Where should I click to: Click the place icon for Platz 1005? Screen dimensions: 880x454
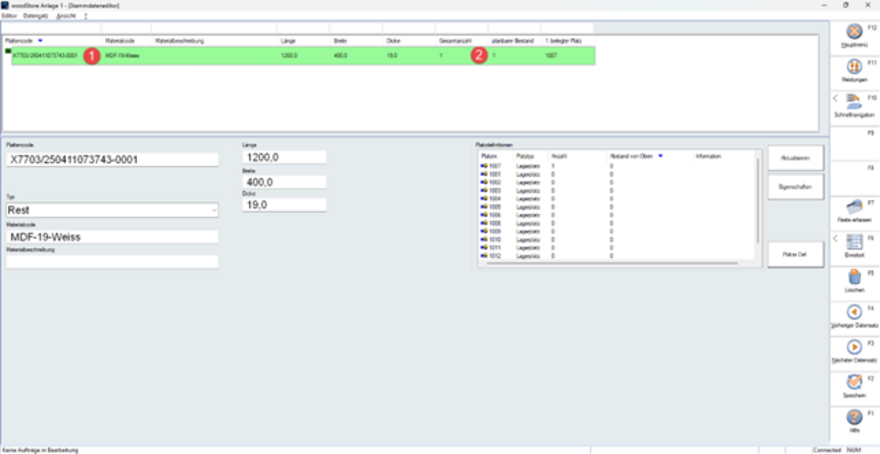click(x=484, y=207)
